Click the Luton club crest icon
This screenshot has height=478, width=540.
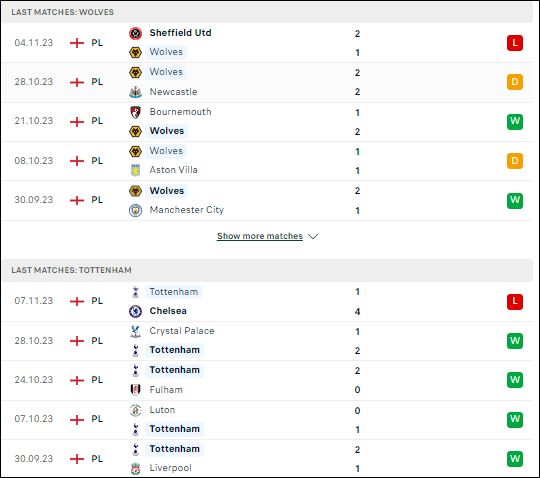click(135, 410)
